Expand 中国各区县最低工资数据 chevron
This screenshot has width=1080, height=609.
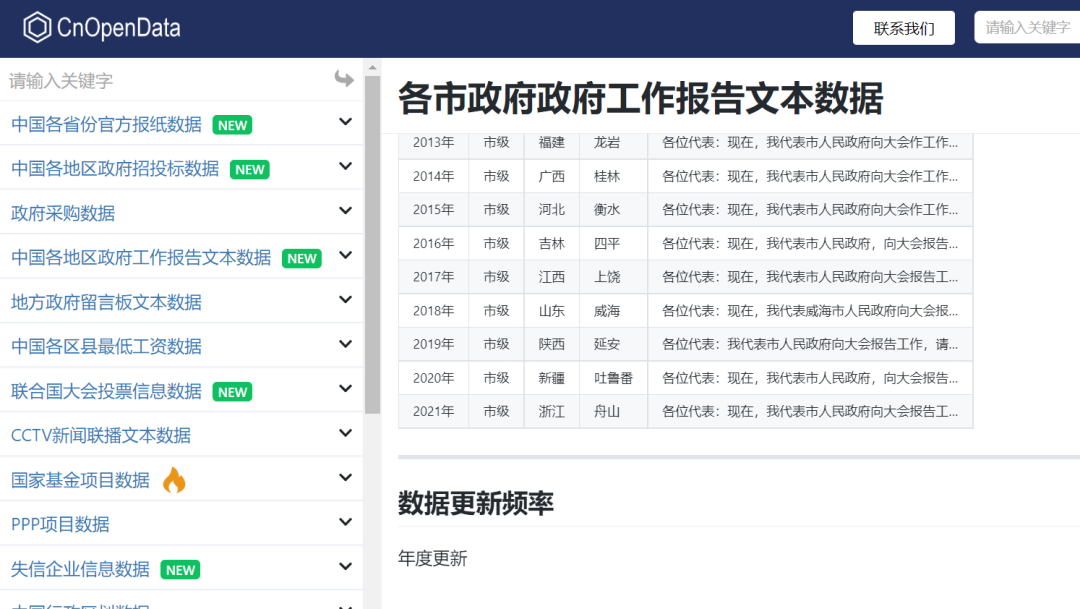(x=346, y=344)
